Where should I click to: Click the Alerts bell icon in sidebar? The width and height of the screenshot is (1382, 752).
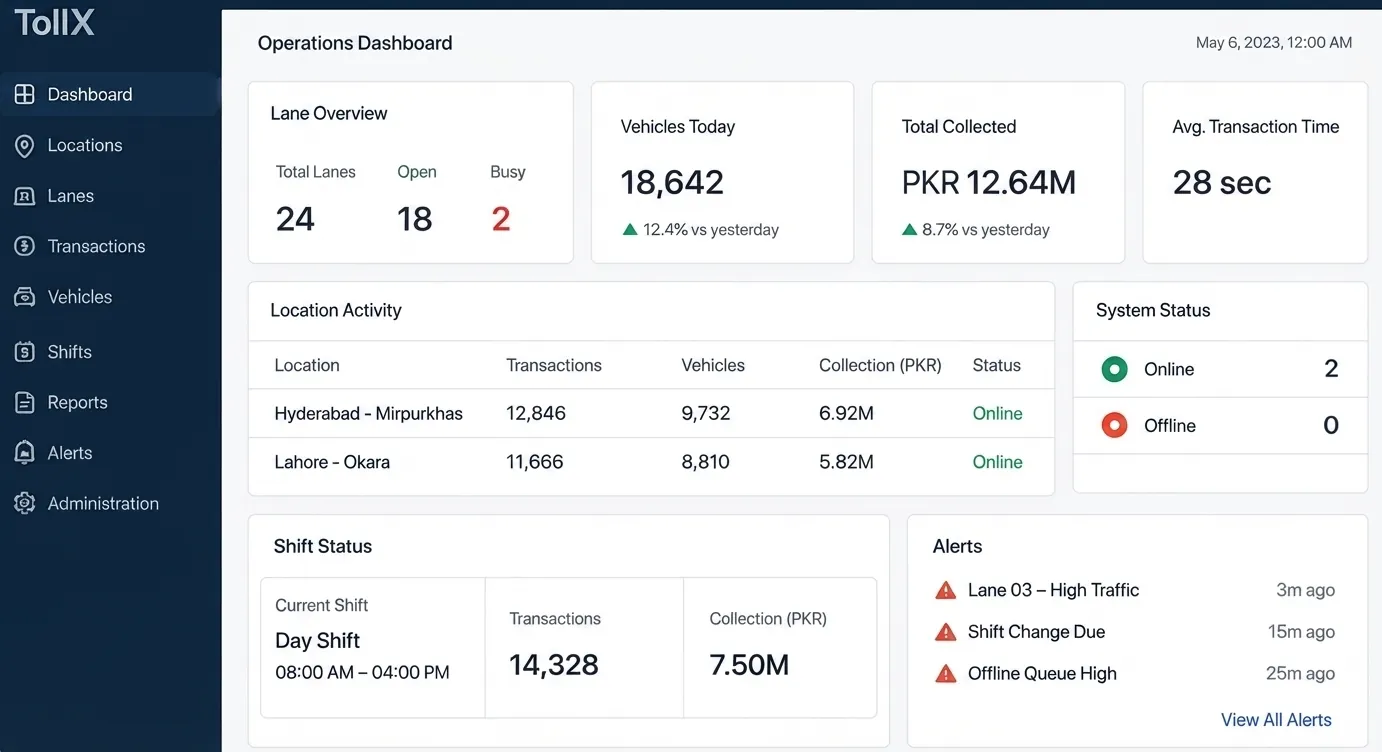[25, 453]
